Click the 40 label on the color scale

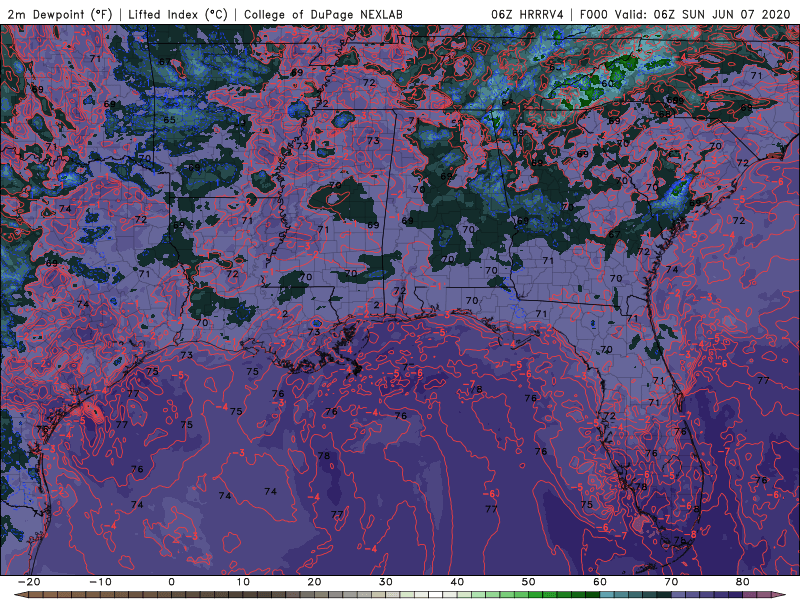457,582
